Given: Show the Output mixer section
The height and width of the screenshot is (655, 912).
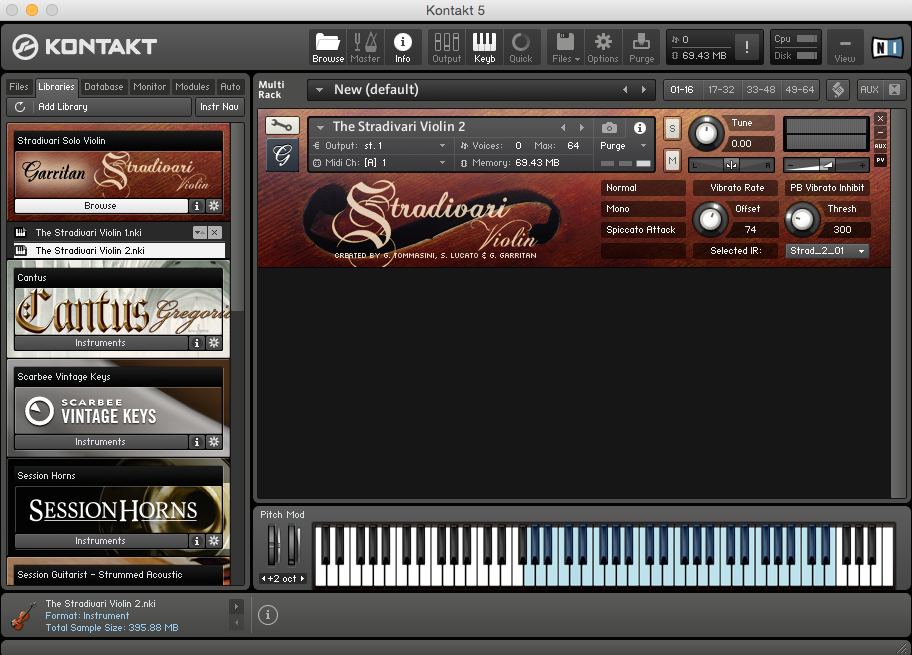Looking at the screenshot, I should point(447,48).
